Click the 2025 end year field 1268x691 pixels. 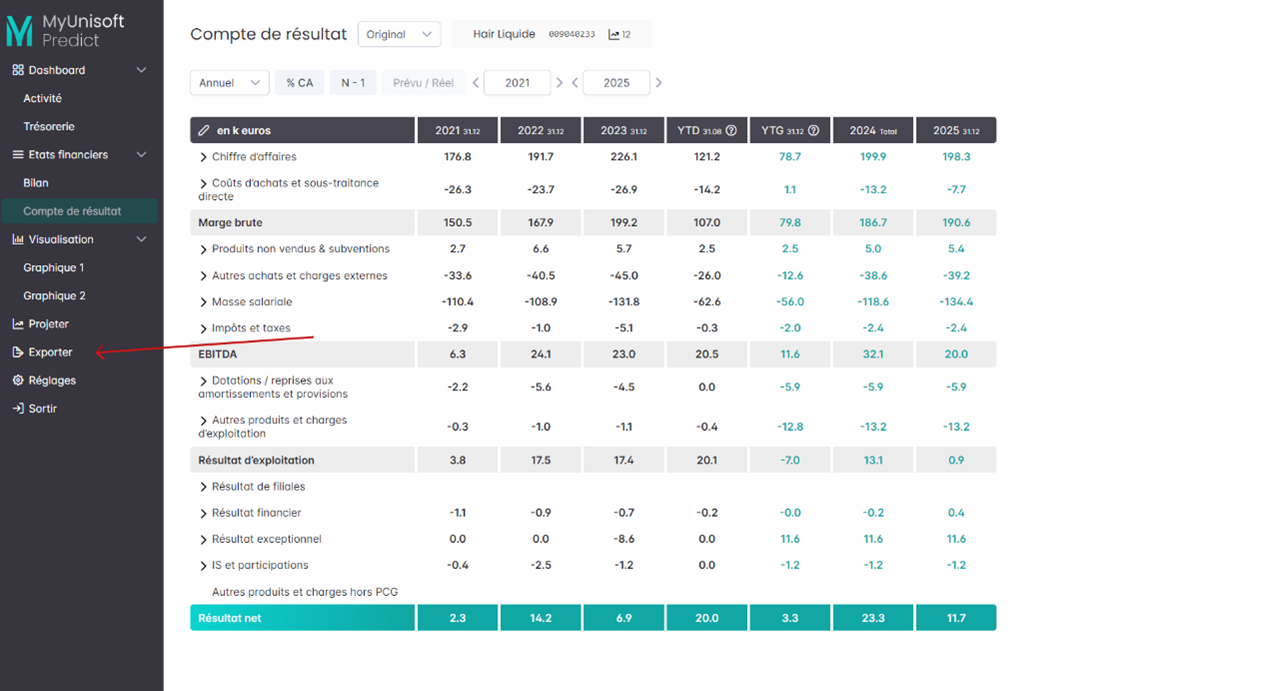(x=616, y=83)
